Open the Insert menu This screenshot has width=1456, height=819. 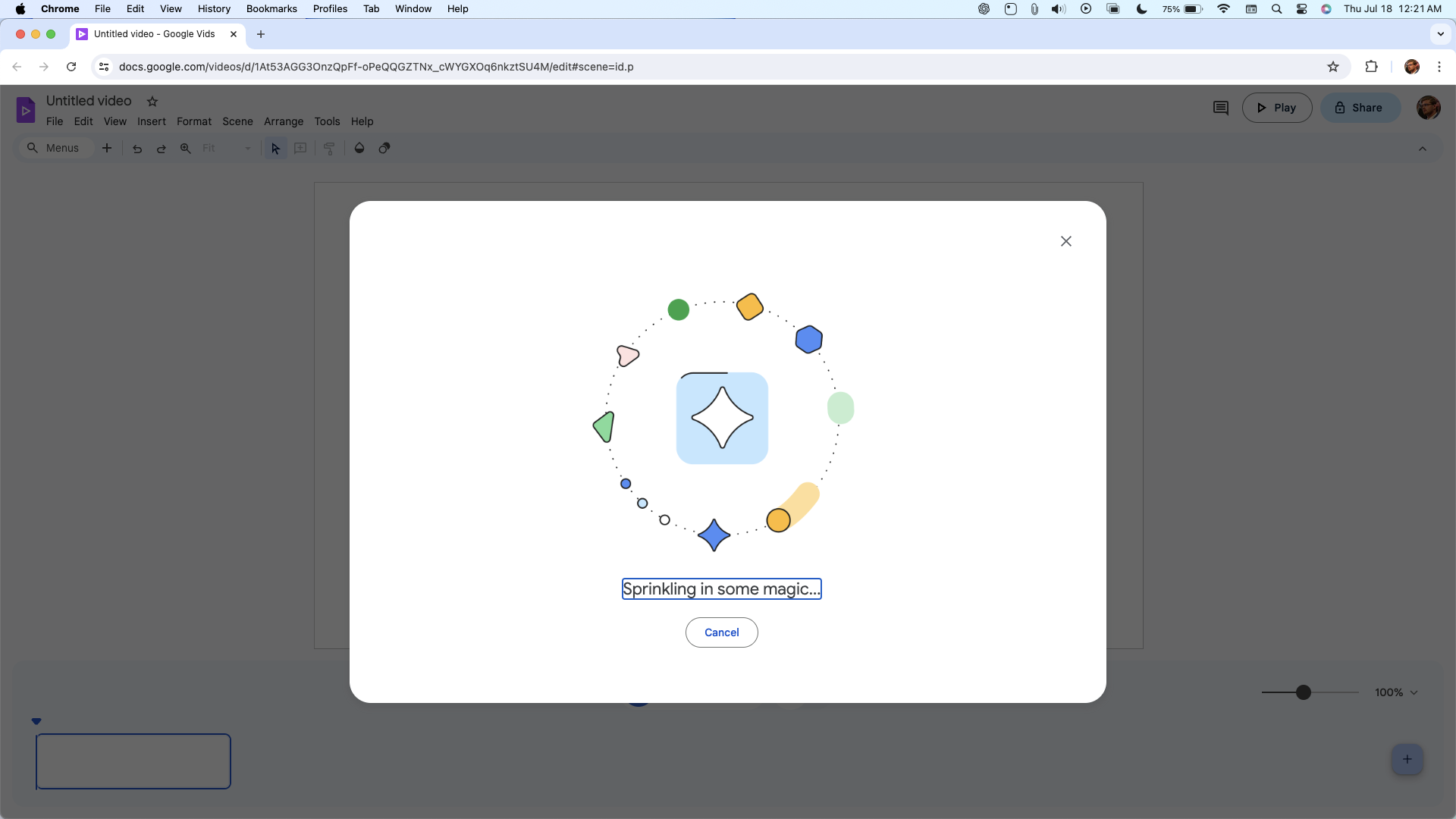(151, 121)
